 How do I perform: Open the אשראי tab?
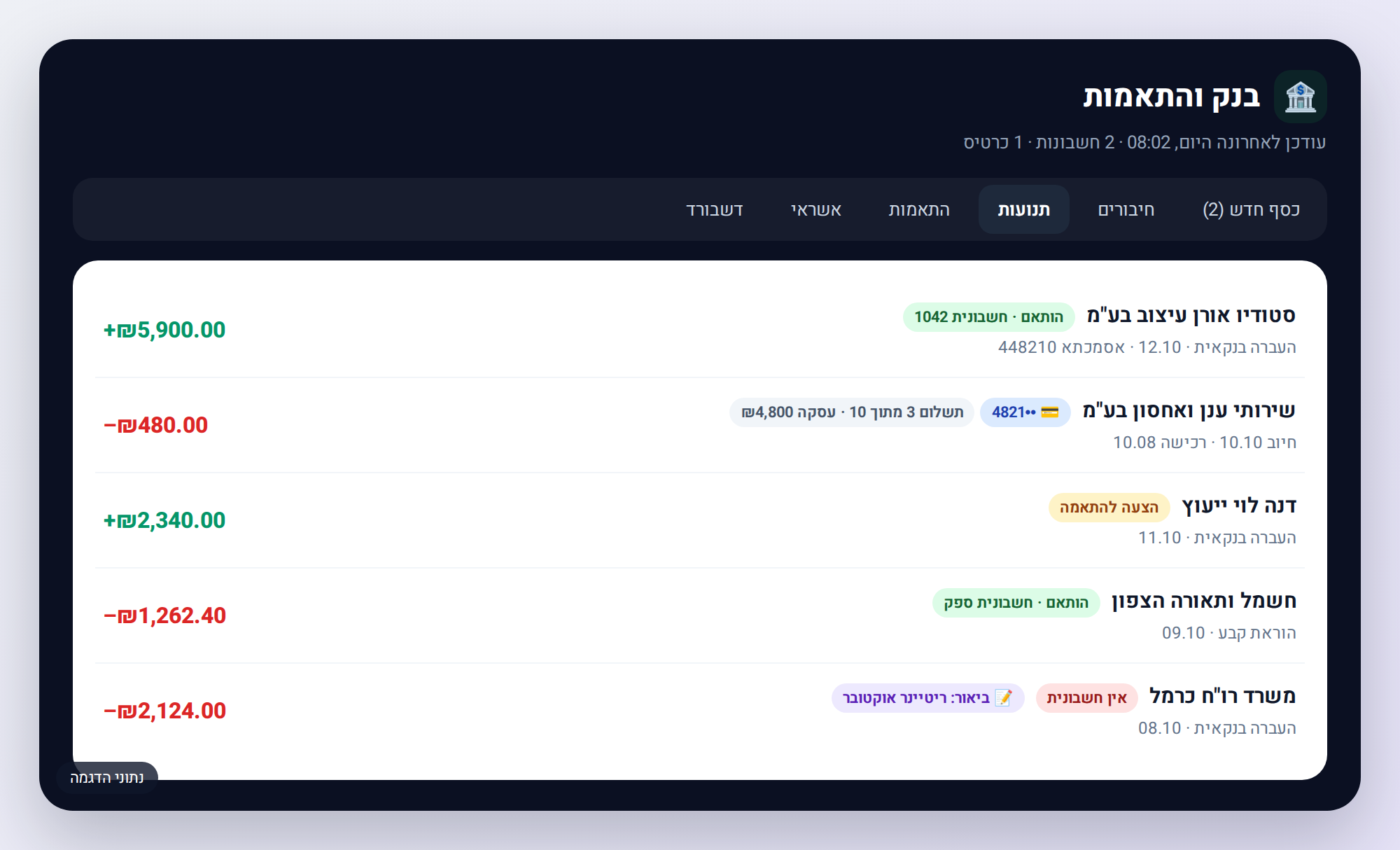point(815,209)
